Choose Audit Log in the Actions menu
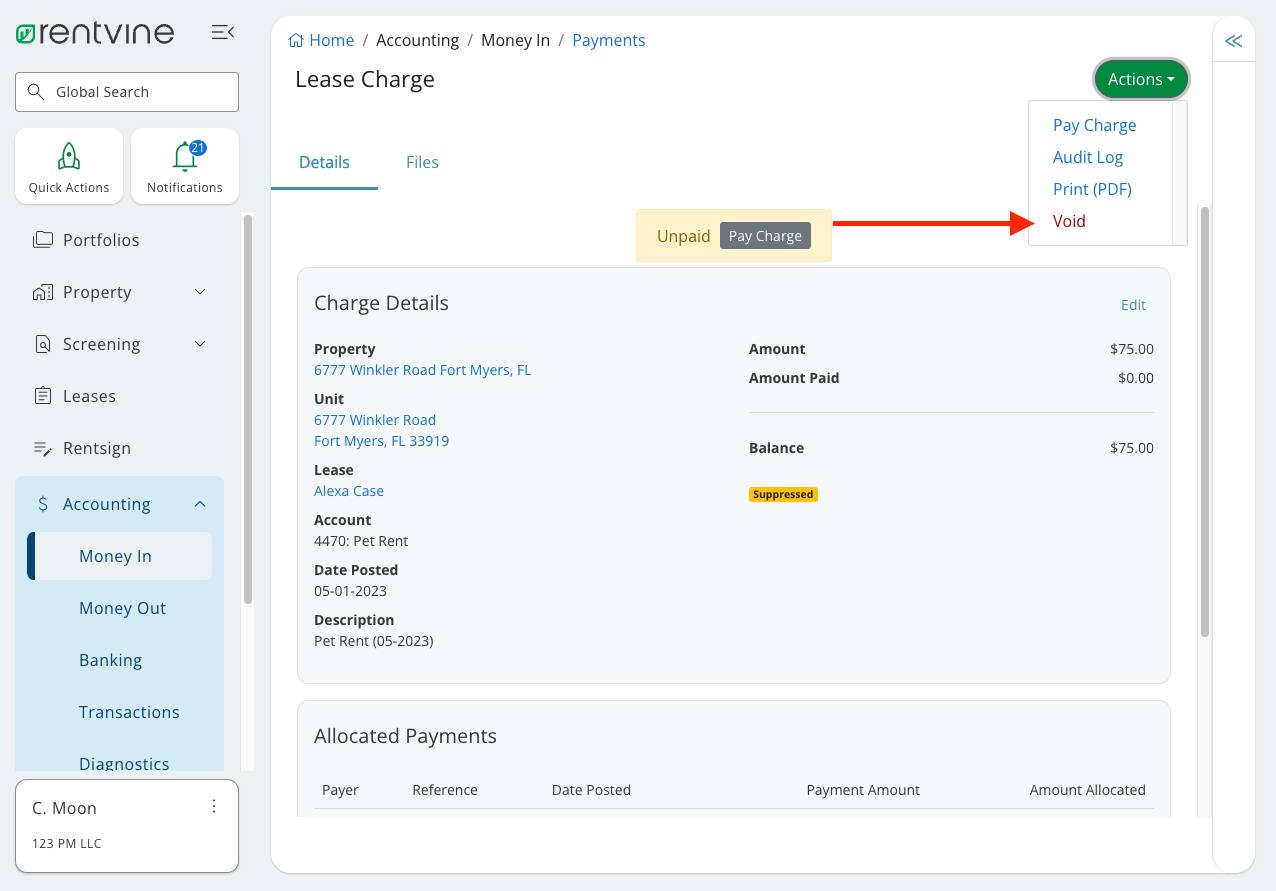The height and width of the screenshot is (891, 1276). (x=1088, y=157)
